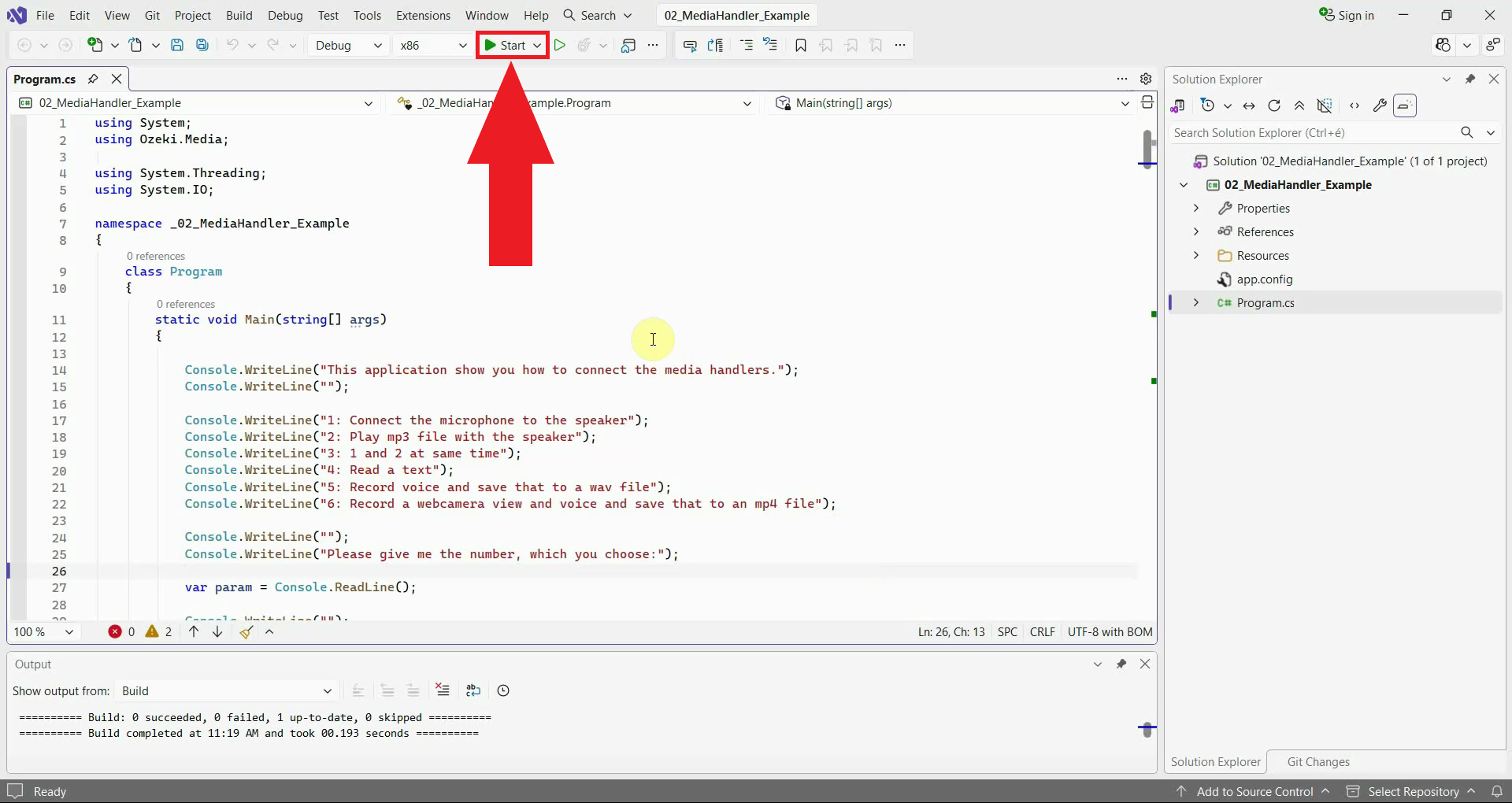The width and height of the screenshot is (1512, 803).
Task: Collapse All nodes in Solution Explorer
Action: [1299, 105]
